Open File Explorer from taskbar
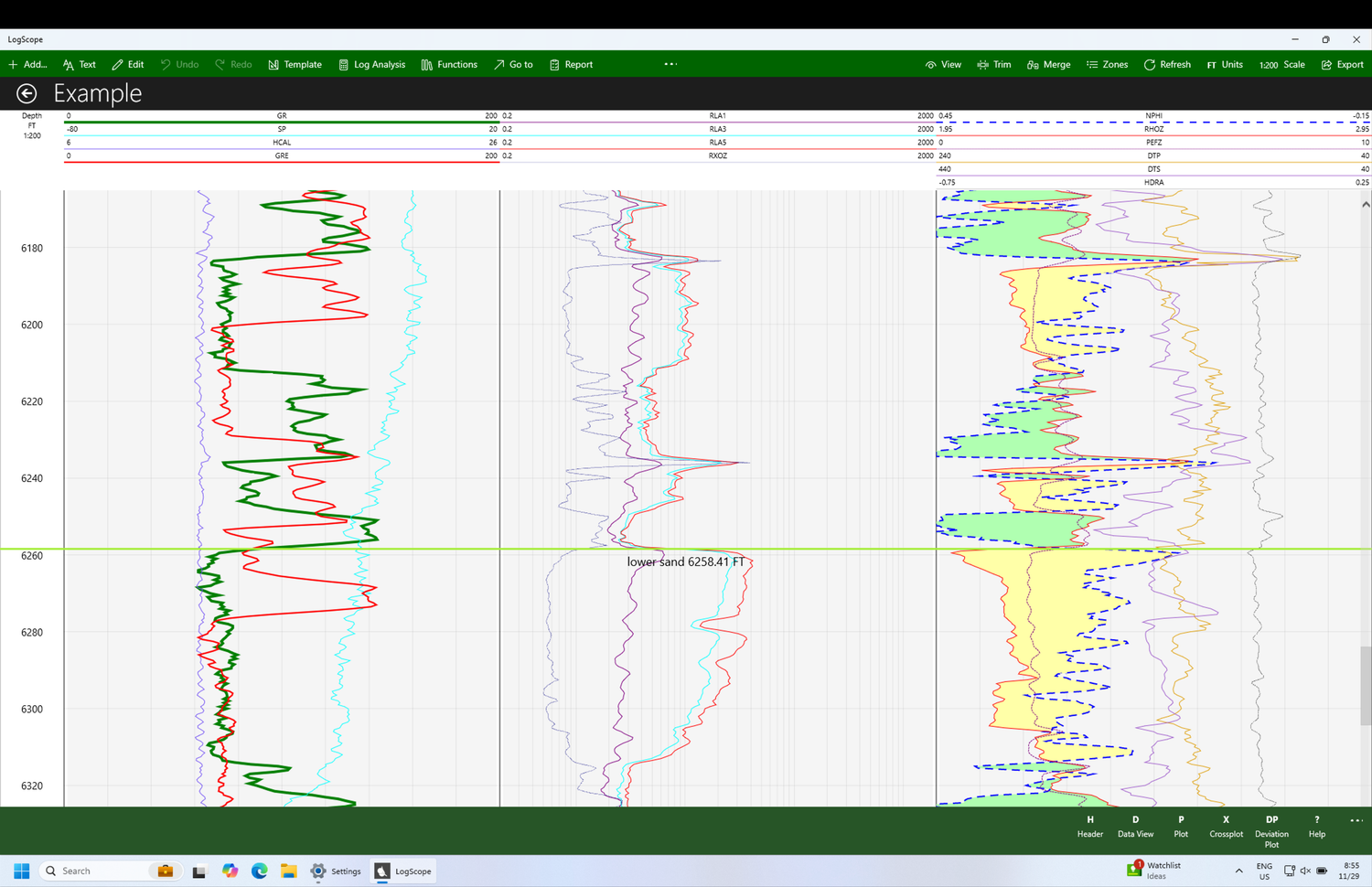1372x887 pixels. pos(288,871)
